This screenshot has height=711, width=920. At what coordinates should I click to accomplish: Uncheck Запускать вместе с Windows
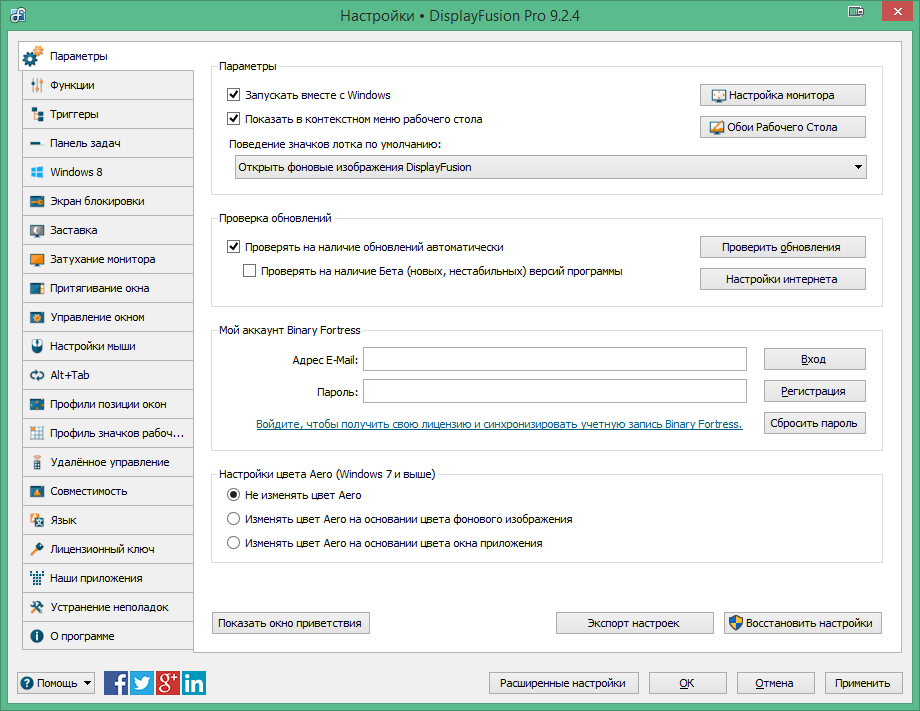coord(233,95)
